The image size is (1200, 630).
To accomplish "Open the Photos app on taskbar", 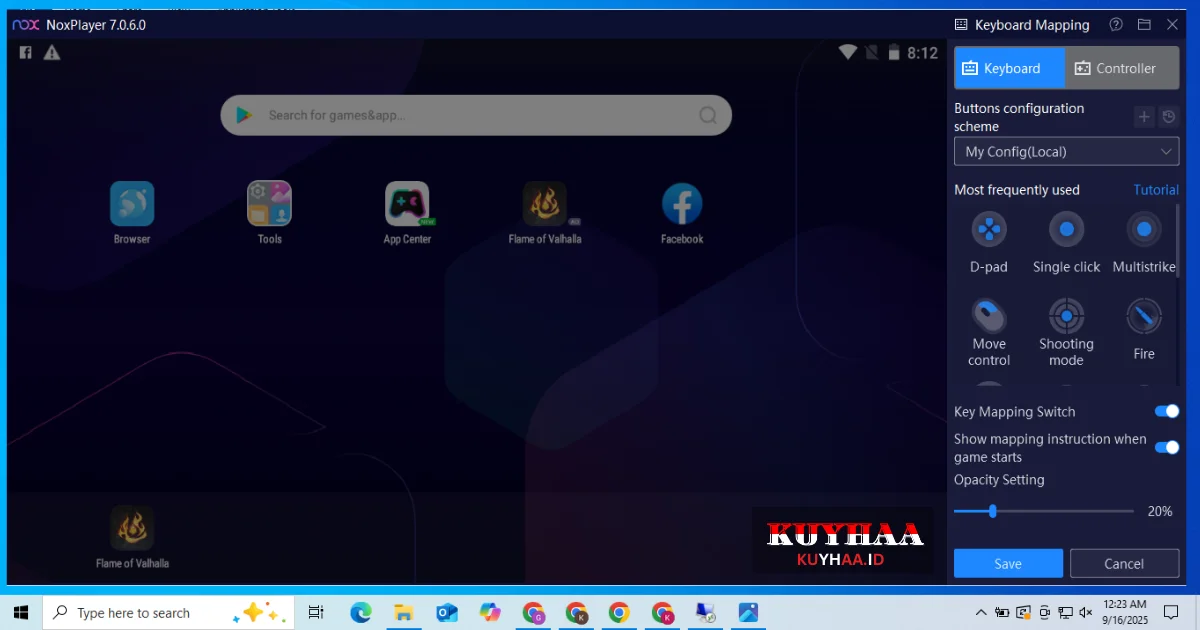I will 748,612.
